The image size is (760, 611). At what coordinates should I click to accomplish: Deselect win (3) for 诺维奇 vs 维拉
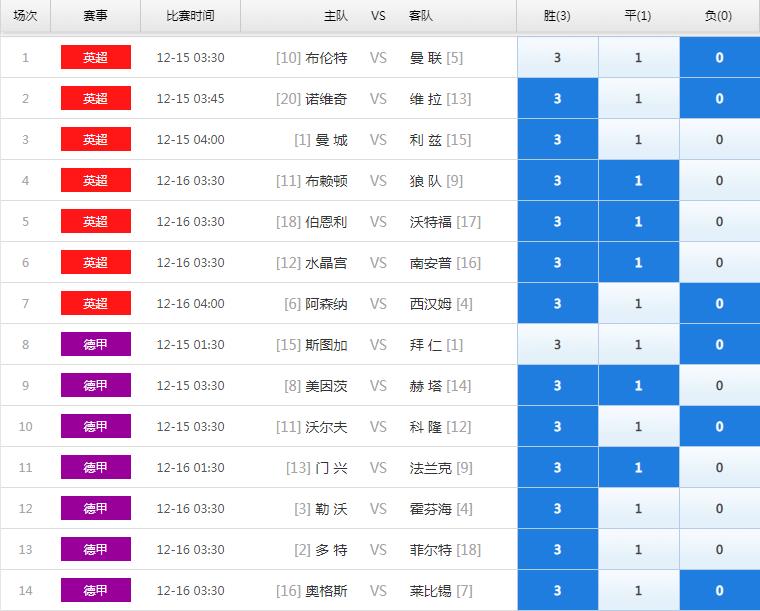[x=557, y=98]
